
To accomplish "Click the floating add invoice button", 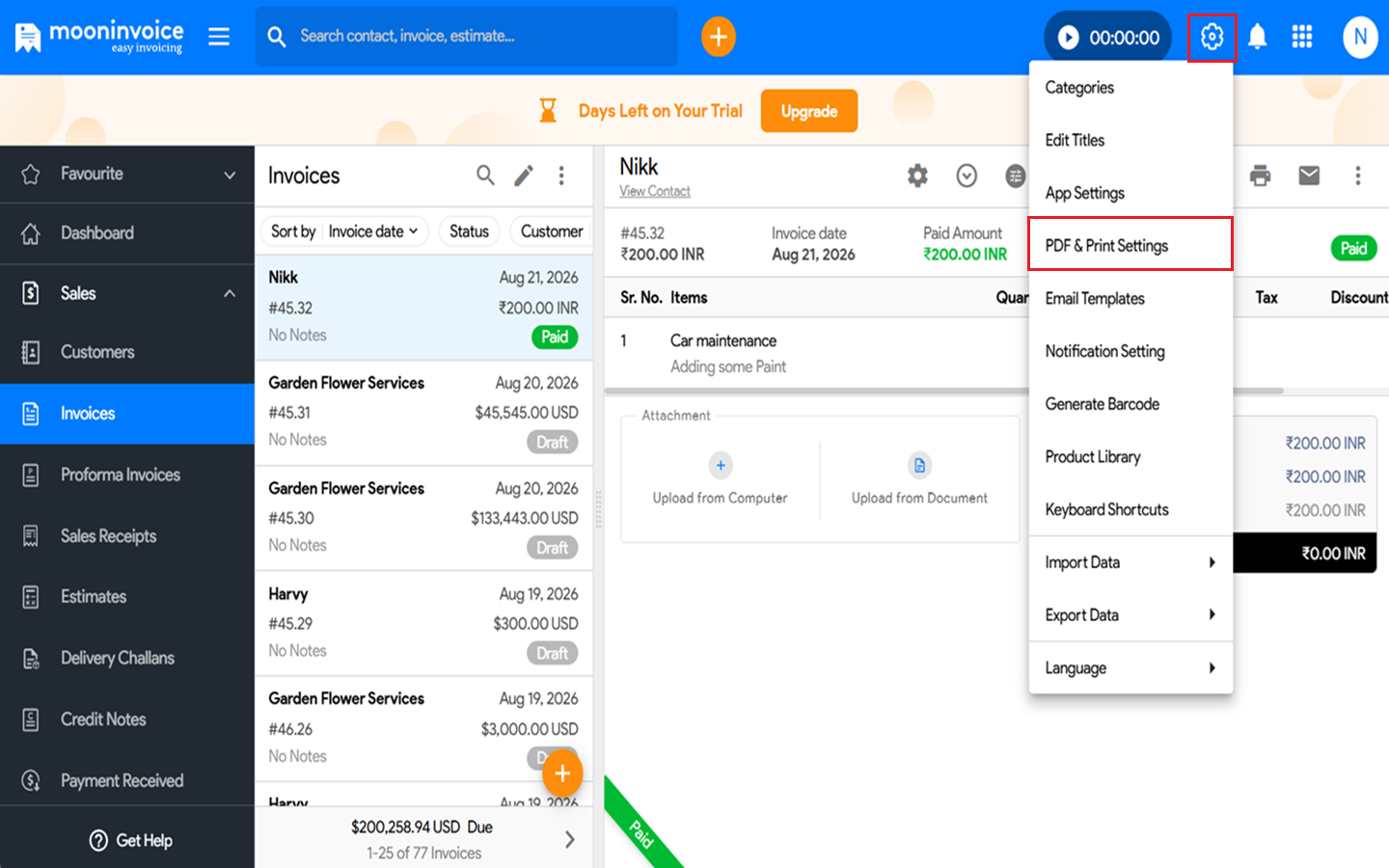I will click(x=562, y=773).
